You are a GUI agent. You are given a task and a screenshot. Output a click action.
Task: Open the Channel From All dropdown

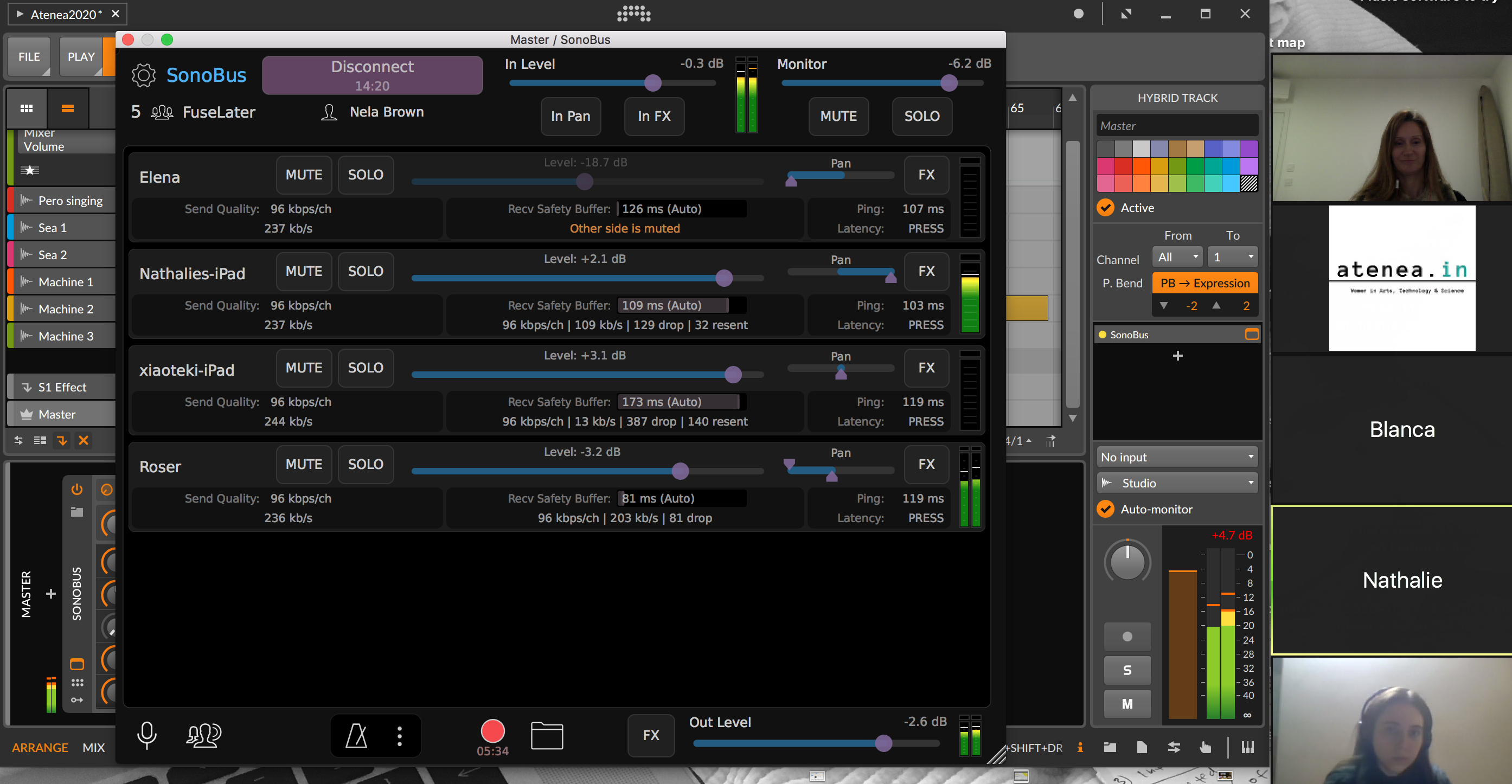[1177, 257]
